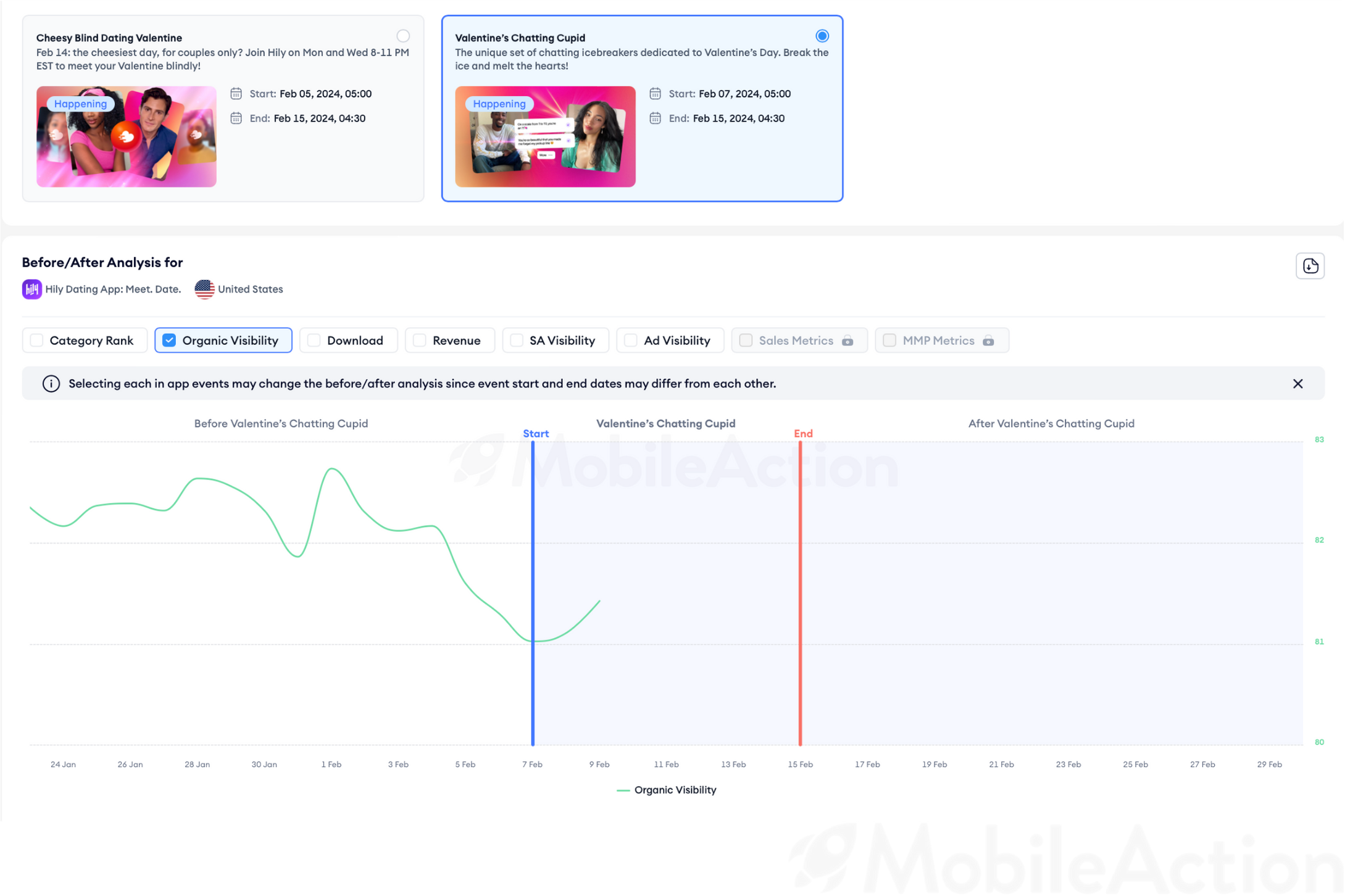Click the Before/After Analysis for heading

[x=102, y=262]
